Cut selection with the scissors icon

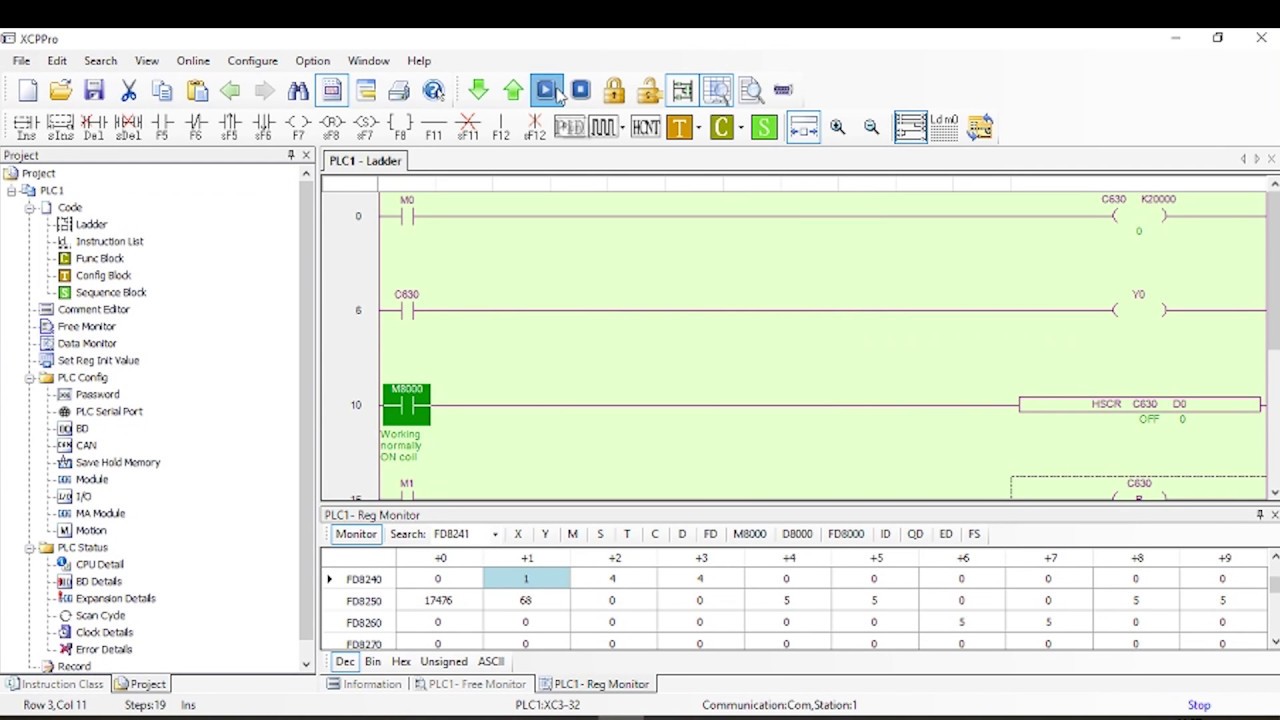(128, 91)
